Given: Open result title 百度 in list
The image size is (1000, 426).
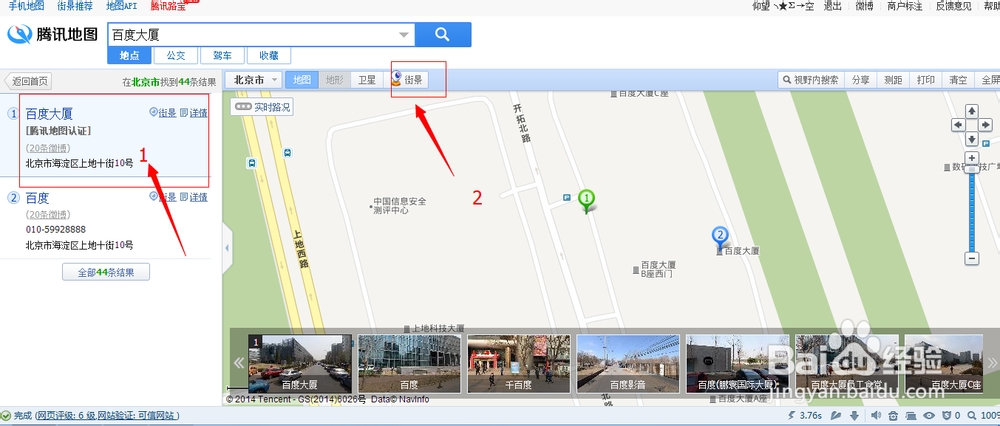Looking at the screenshot, I should coord(37,198).
